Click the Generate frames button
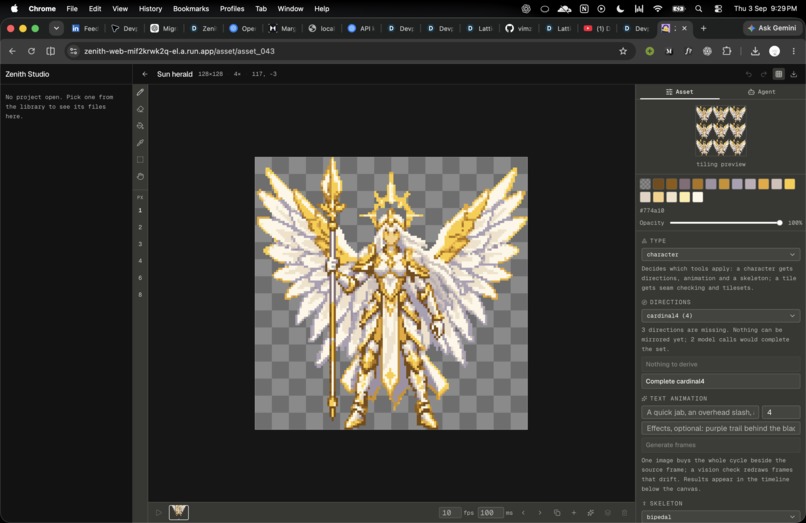 (x=720, y=445)
